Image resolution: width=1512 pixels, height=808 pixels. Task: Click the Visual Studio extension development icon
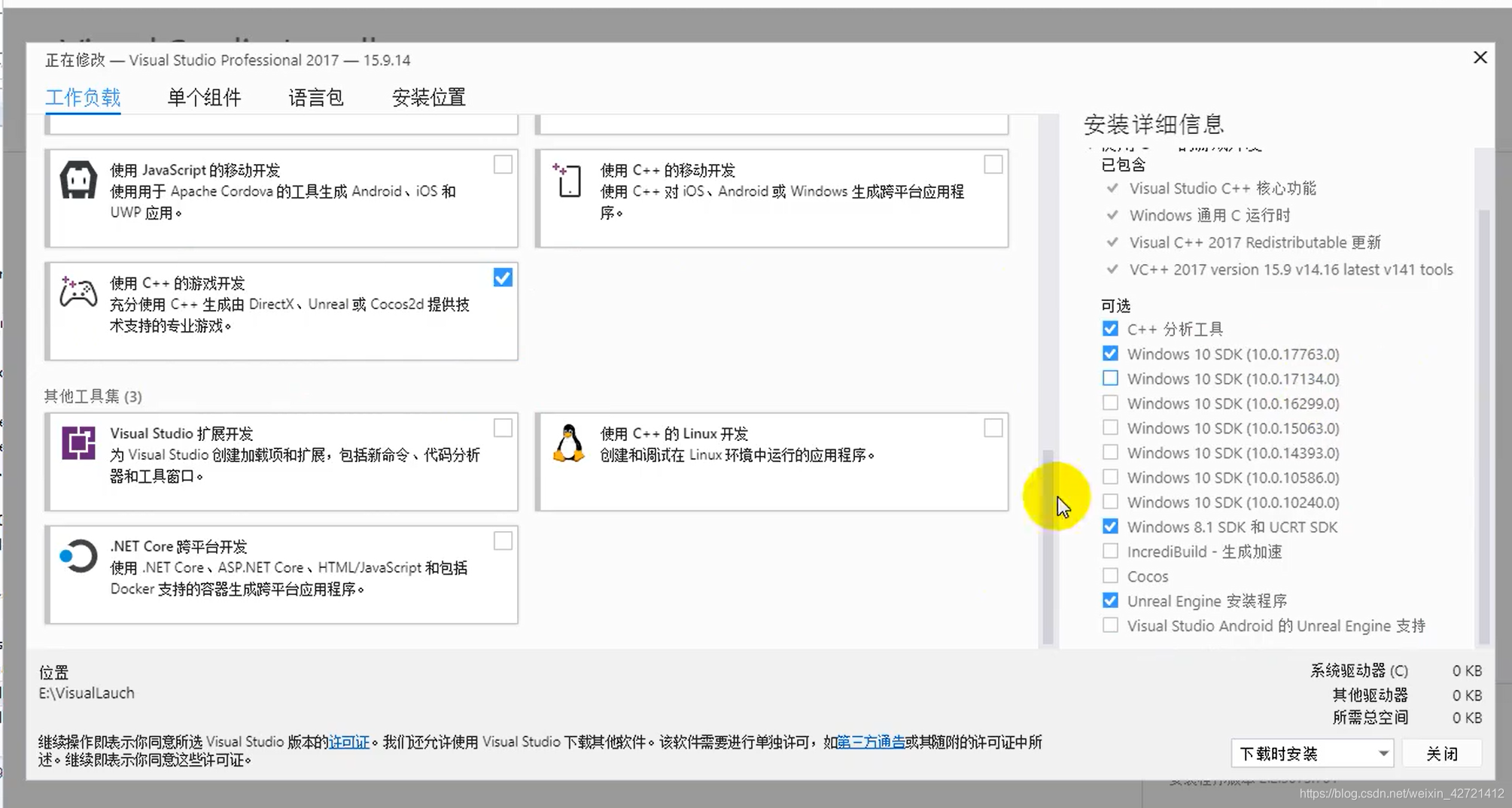coord(78,443)
